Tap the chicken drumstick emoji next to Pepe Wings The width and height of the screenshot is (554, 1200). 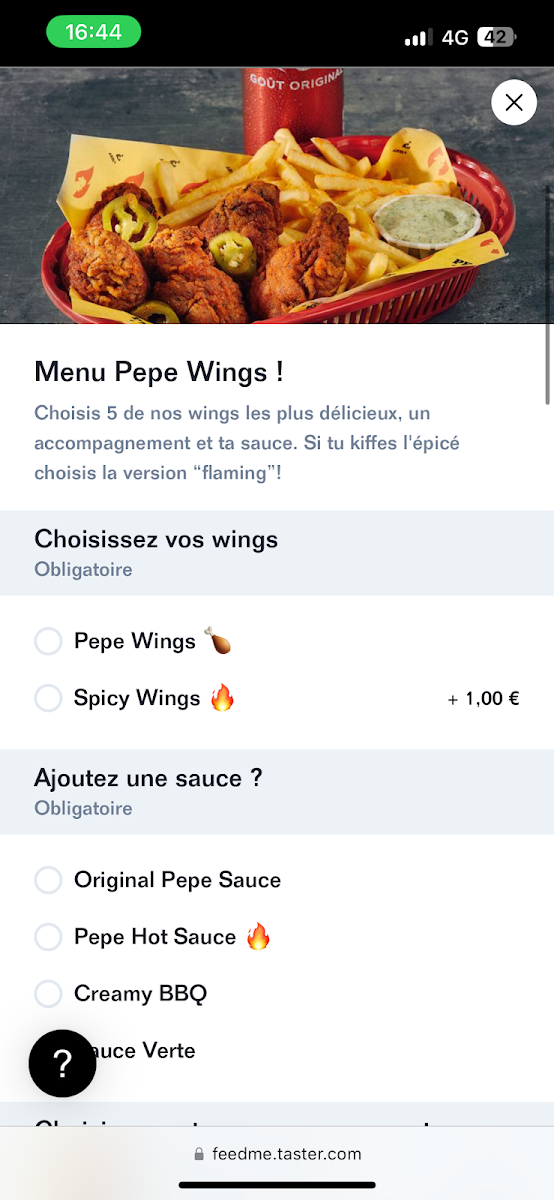click(x=218, y=641)
